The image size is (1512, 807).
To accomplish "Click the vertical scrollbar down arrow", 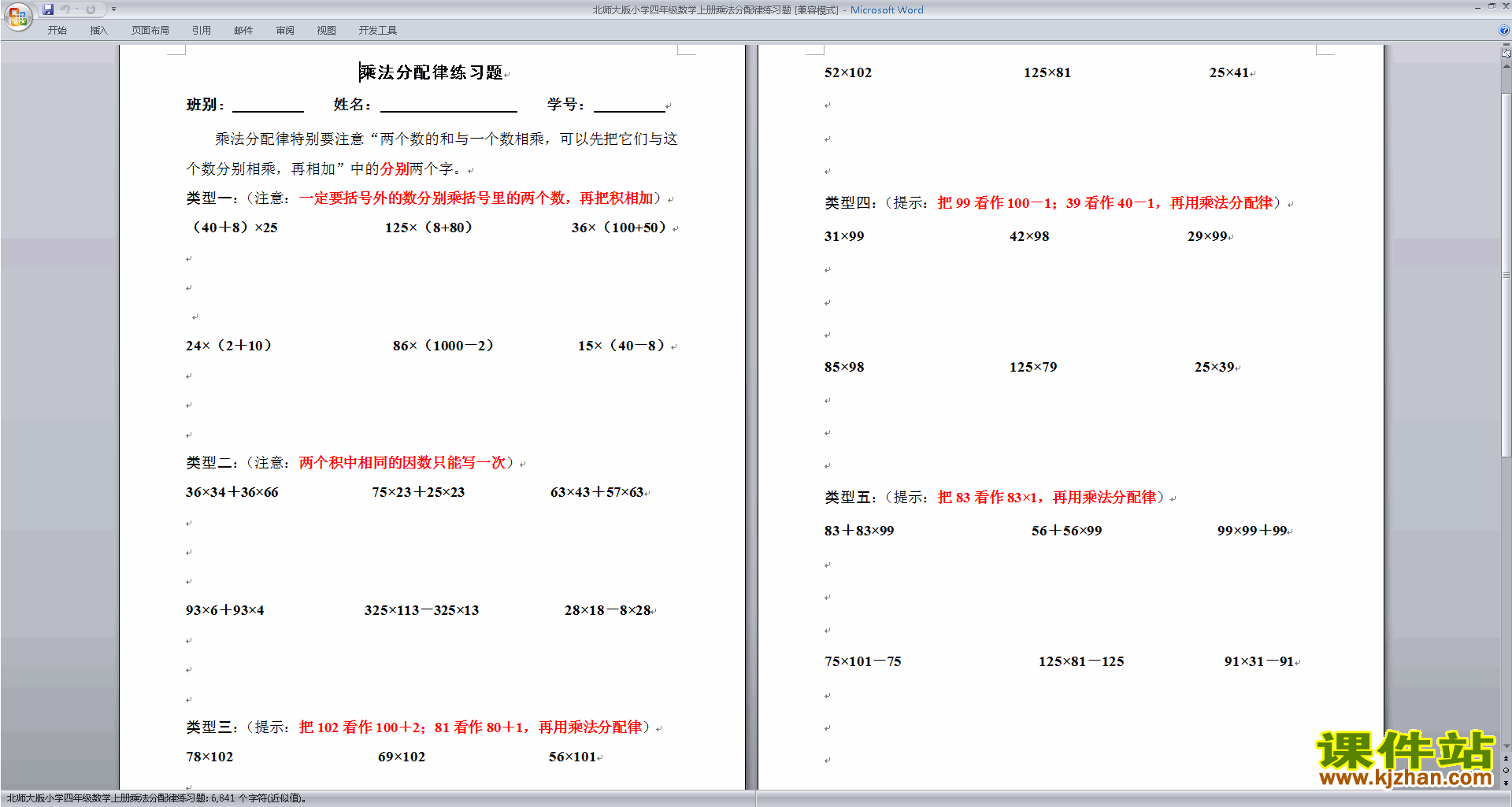I will 1506,746.
